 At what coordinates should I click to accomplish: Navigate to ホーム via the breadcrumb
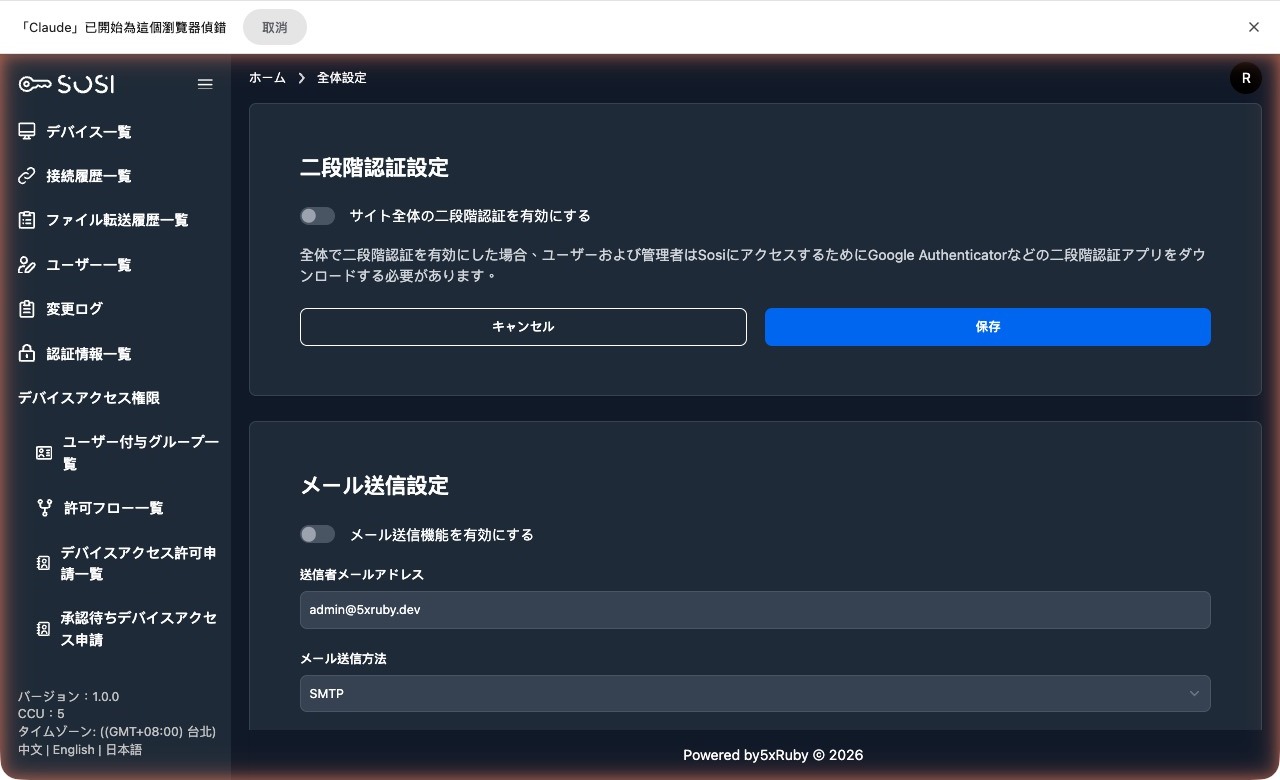pyautogui.click(x=267, y=77)
